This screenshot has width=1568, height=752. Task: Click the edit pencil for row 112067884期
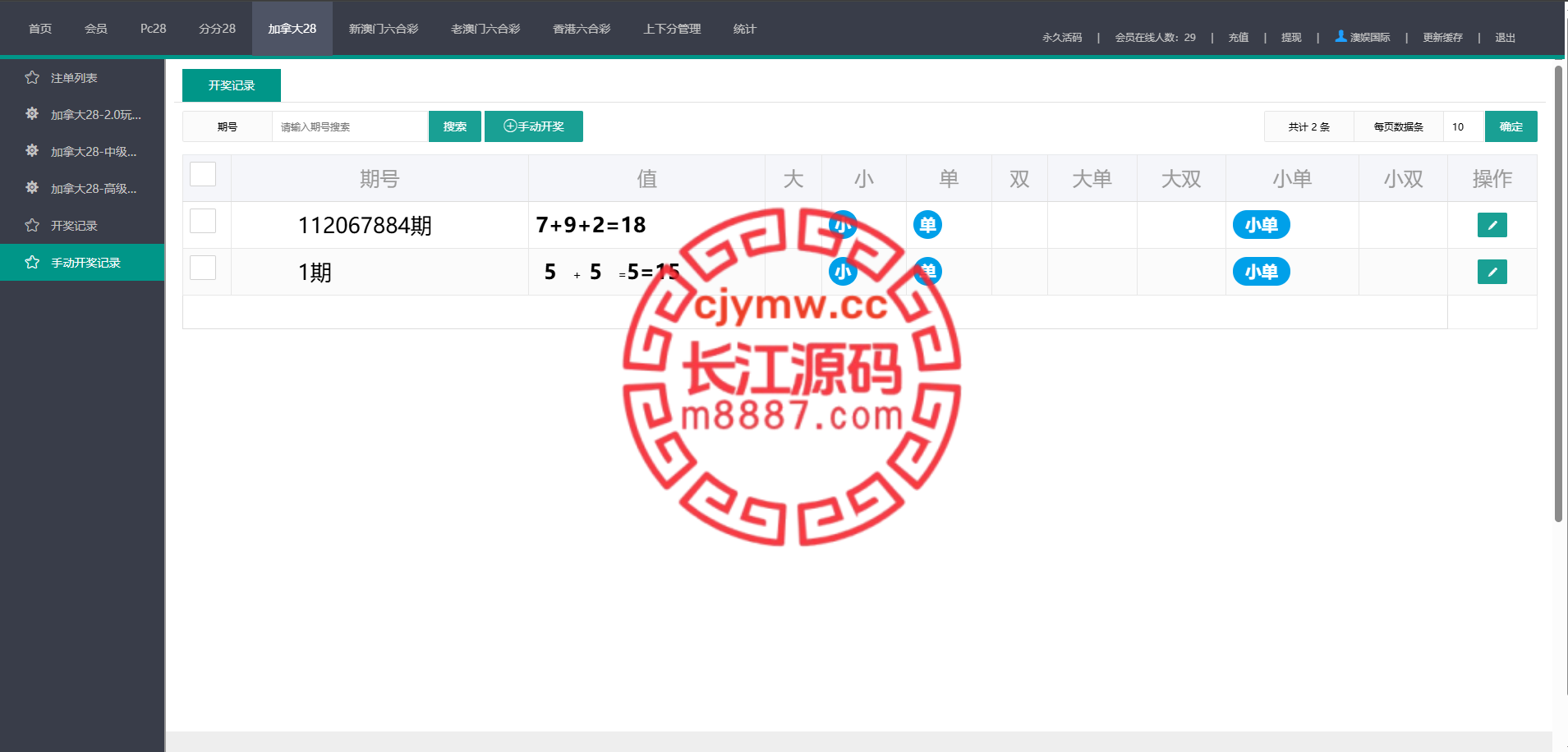(x=1492, y=225)
